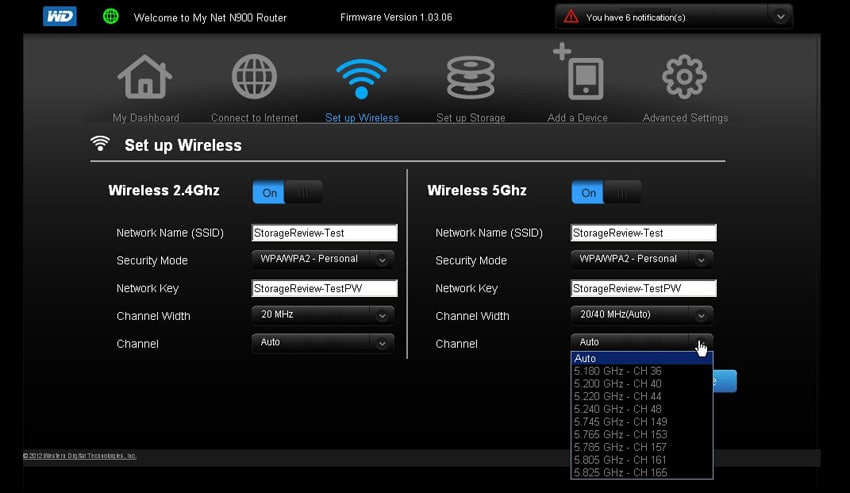Select 5.240 GHz - CH 48 option
Viewport: 850px width, 493px height.
tap(642, 409)
